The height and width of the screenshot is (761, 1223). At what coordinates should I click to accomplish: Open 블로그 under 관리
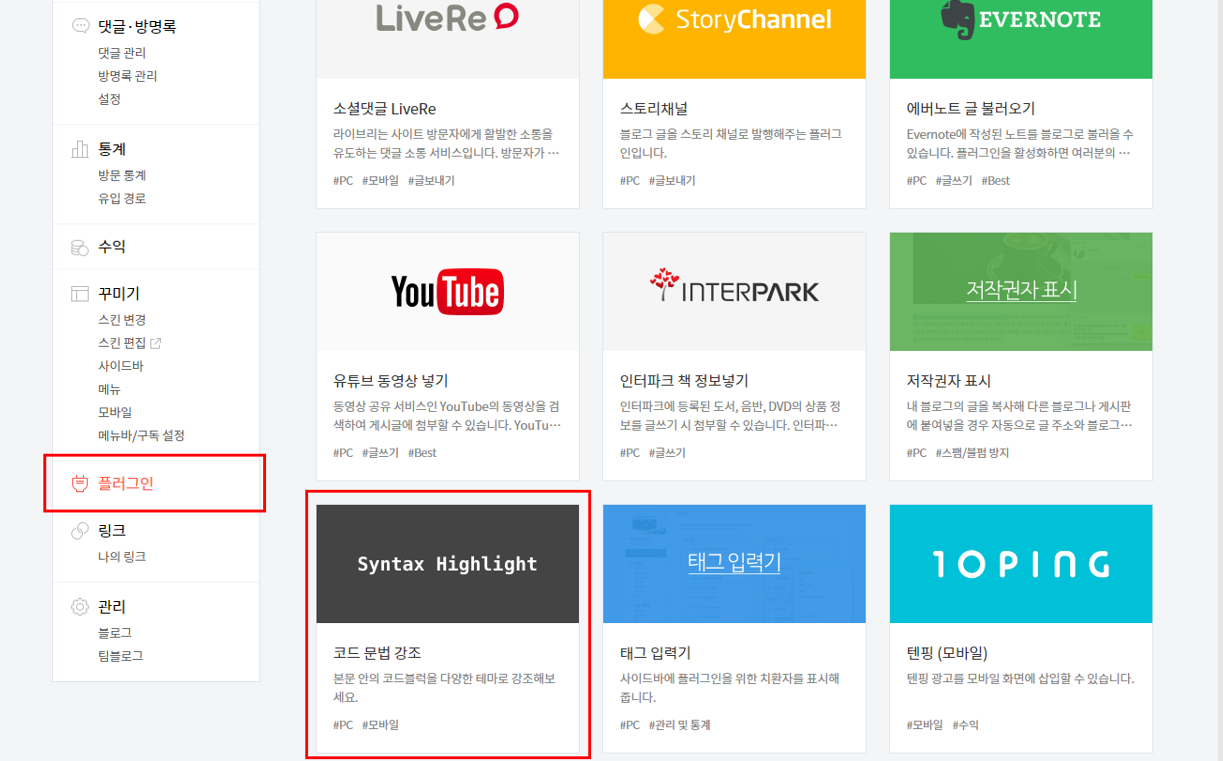click(115, 633)
